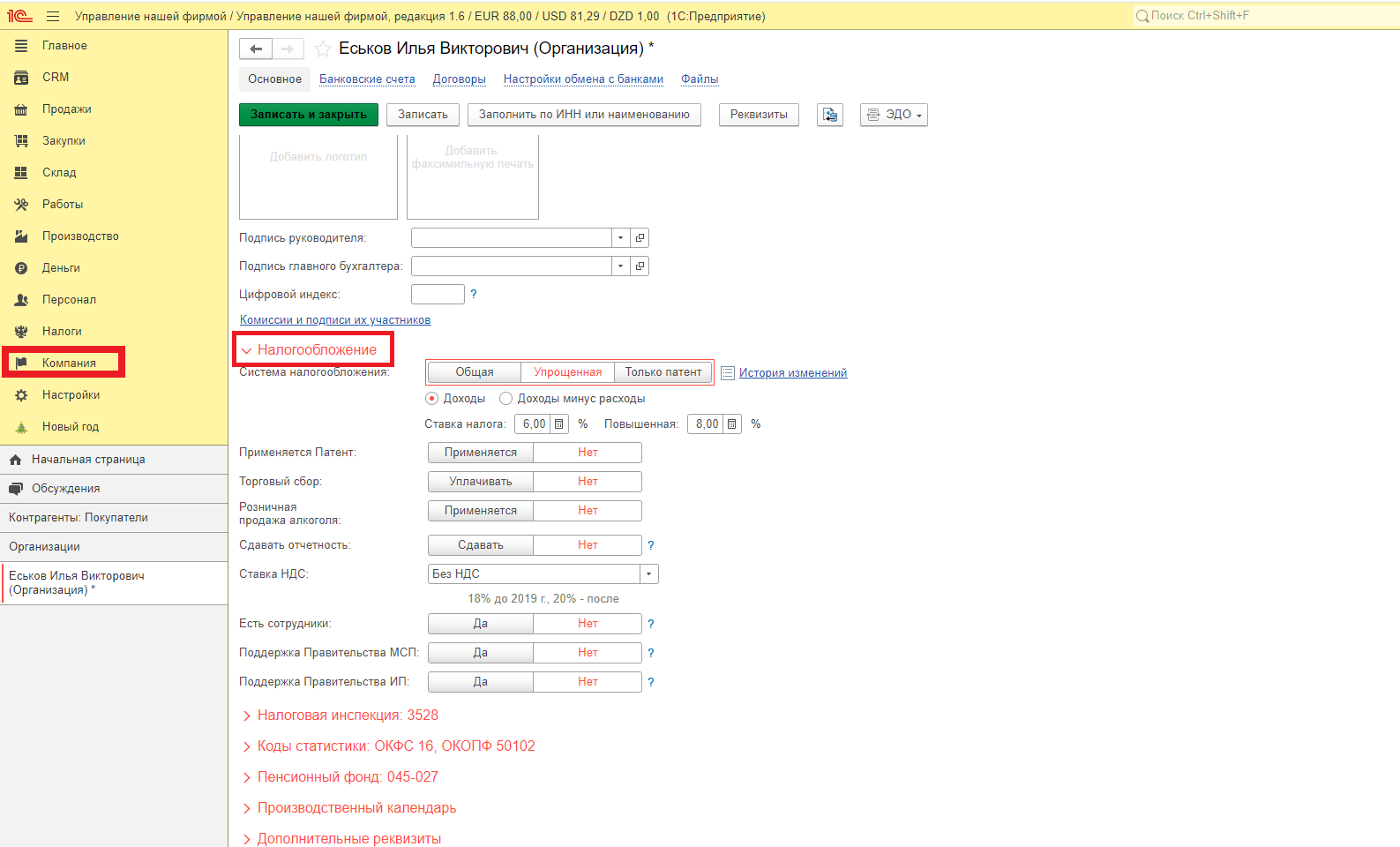
Task: Open the История изменений link
Action: point(792,373)
